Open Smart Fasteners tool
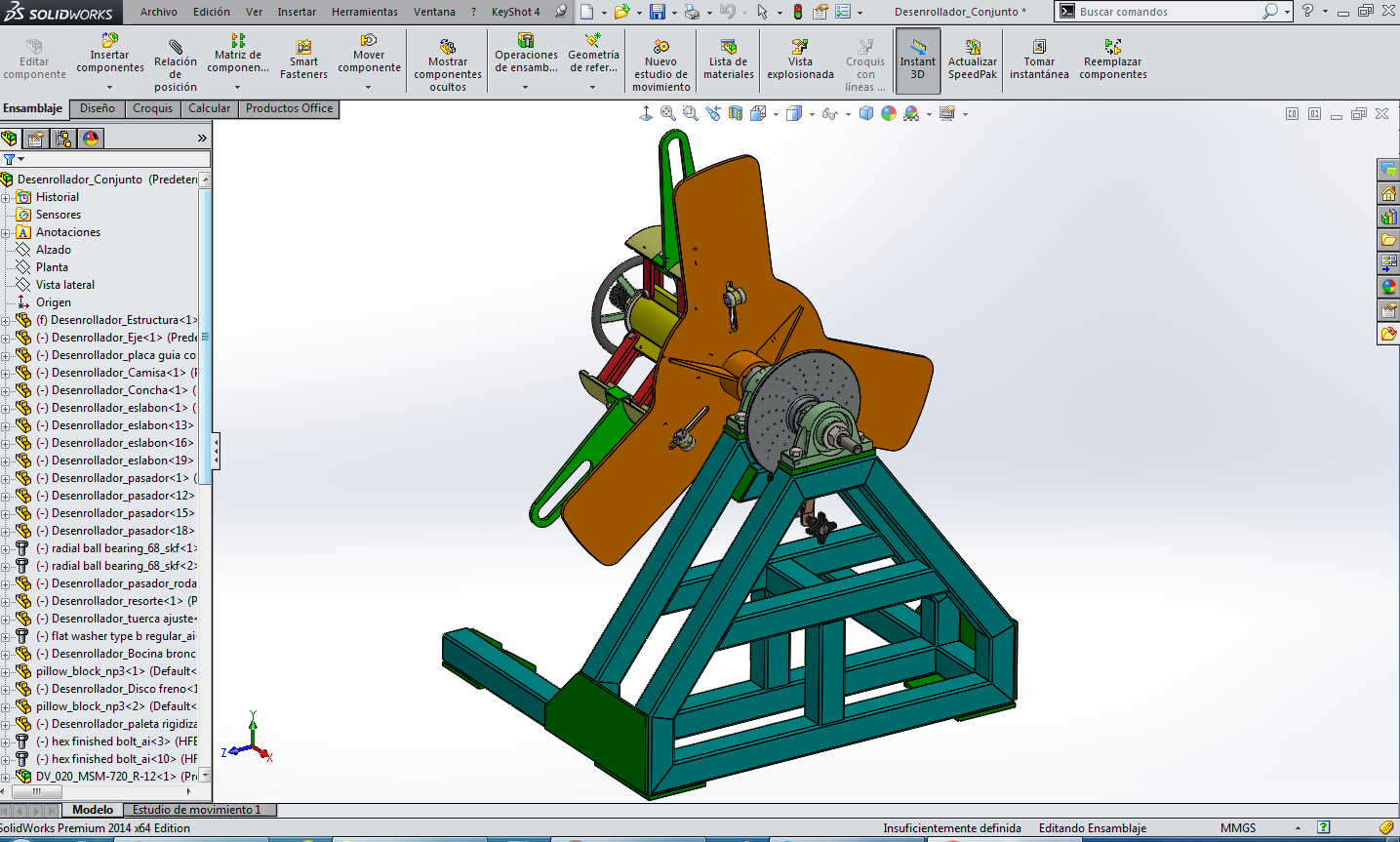Screen dimensions: 1400x842 coord(303,60)
